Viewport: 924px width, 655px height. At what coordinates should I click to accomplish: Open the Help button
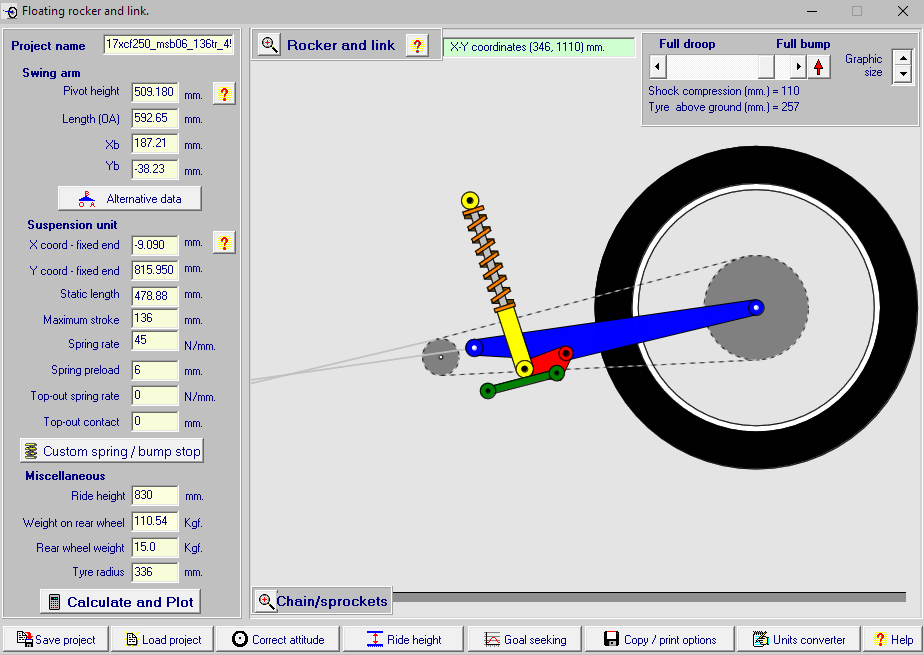(892, 639)
